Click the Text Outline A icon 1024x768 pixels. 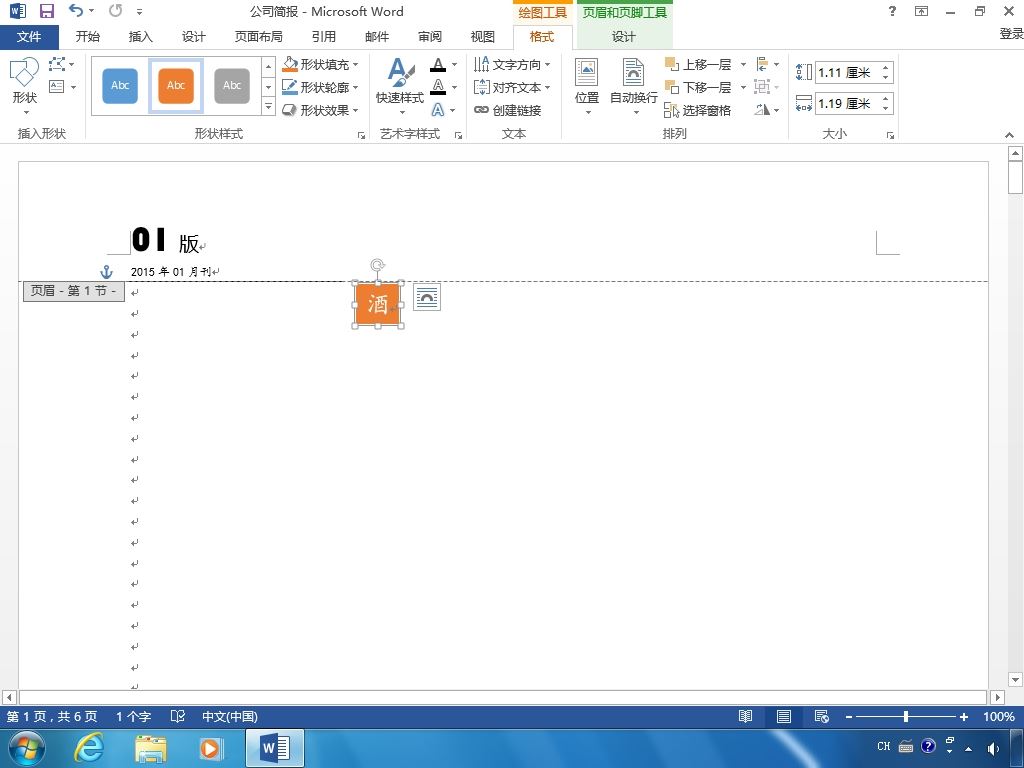tap(438, 86)
